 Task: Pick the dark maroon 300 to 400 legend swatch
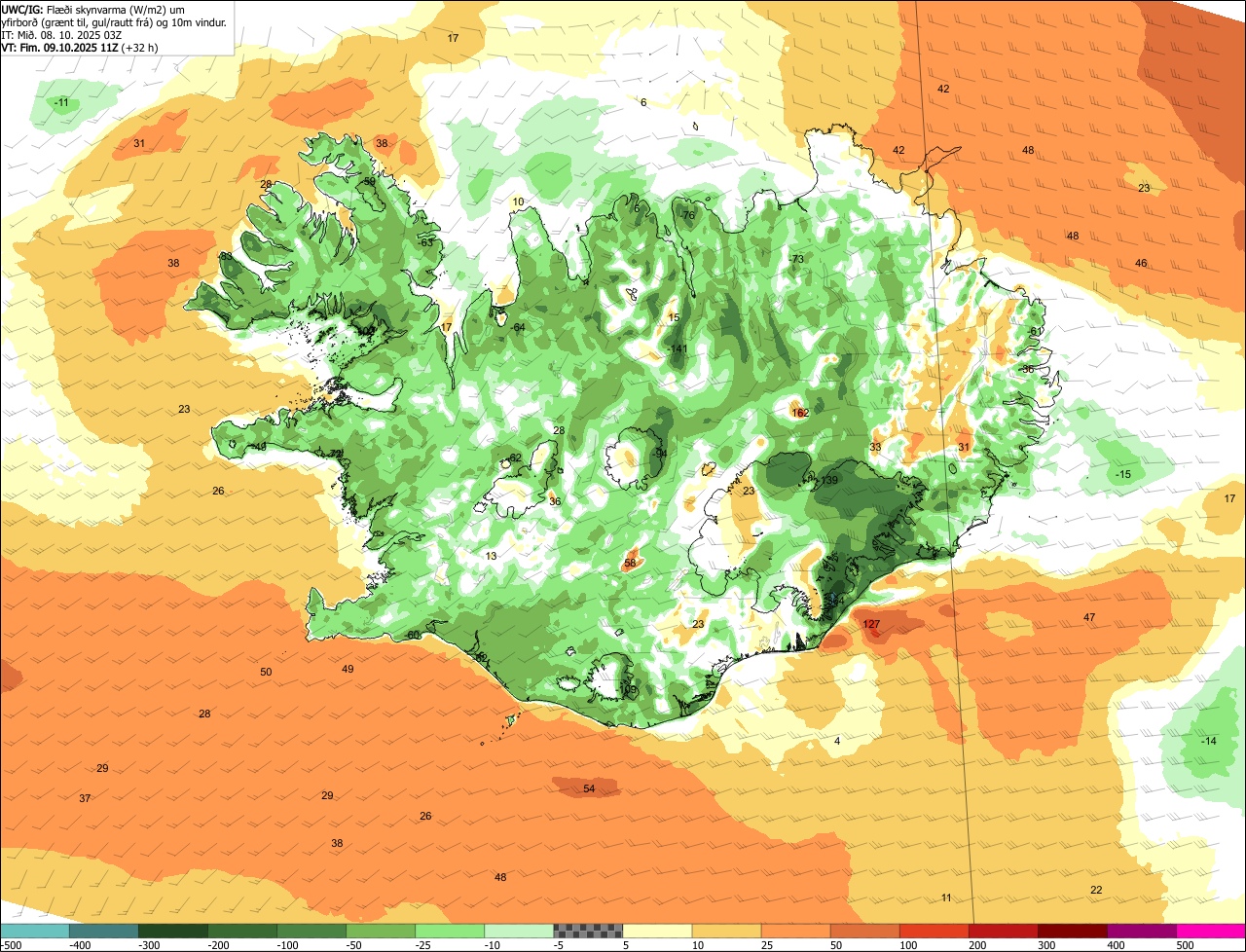[x=1073, y=931]
